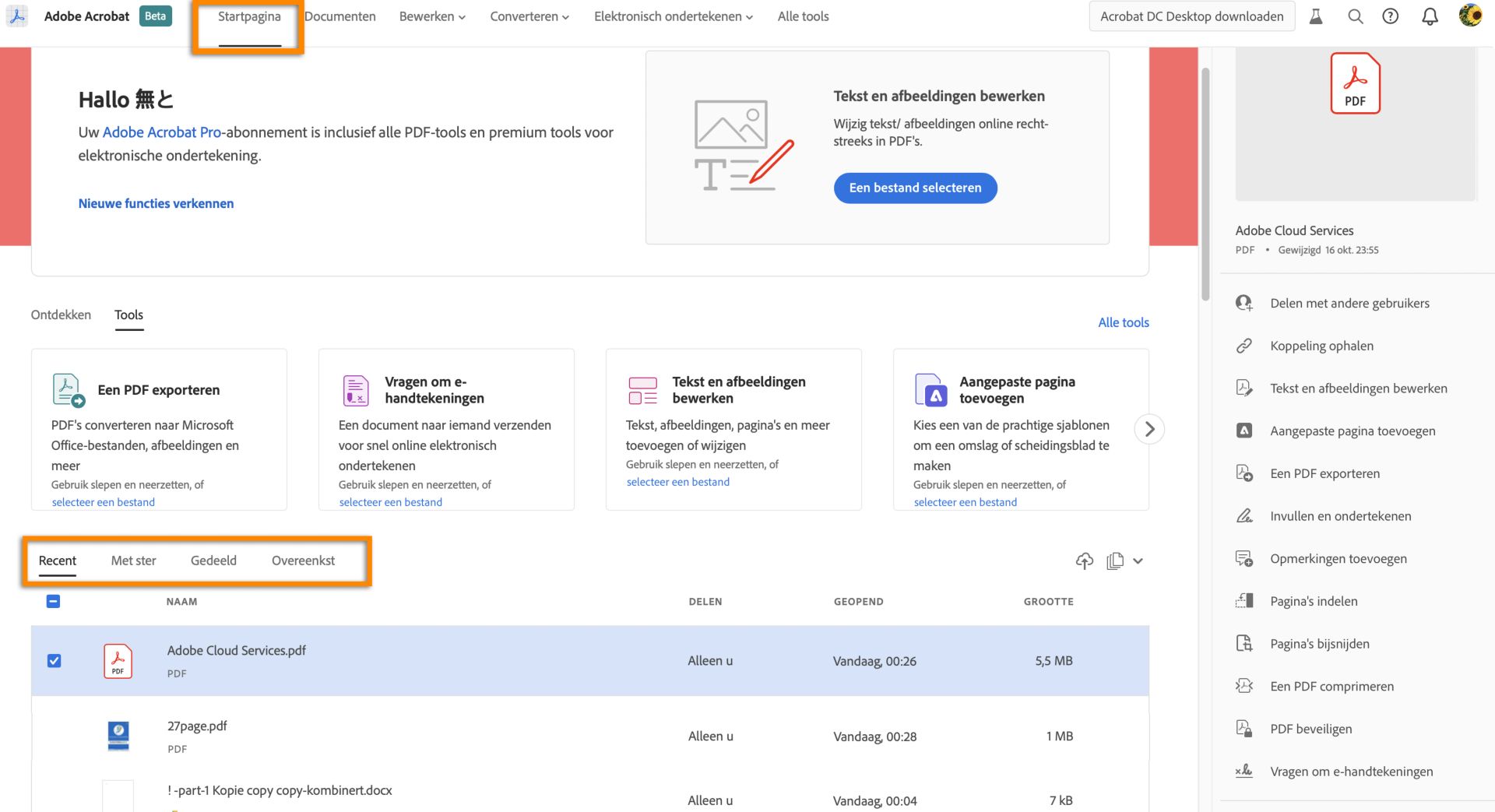
Task: Open the notifications bell icon
Action: pos(1430,16)
